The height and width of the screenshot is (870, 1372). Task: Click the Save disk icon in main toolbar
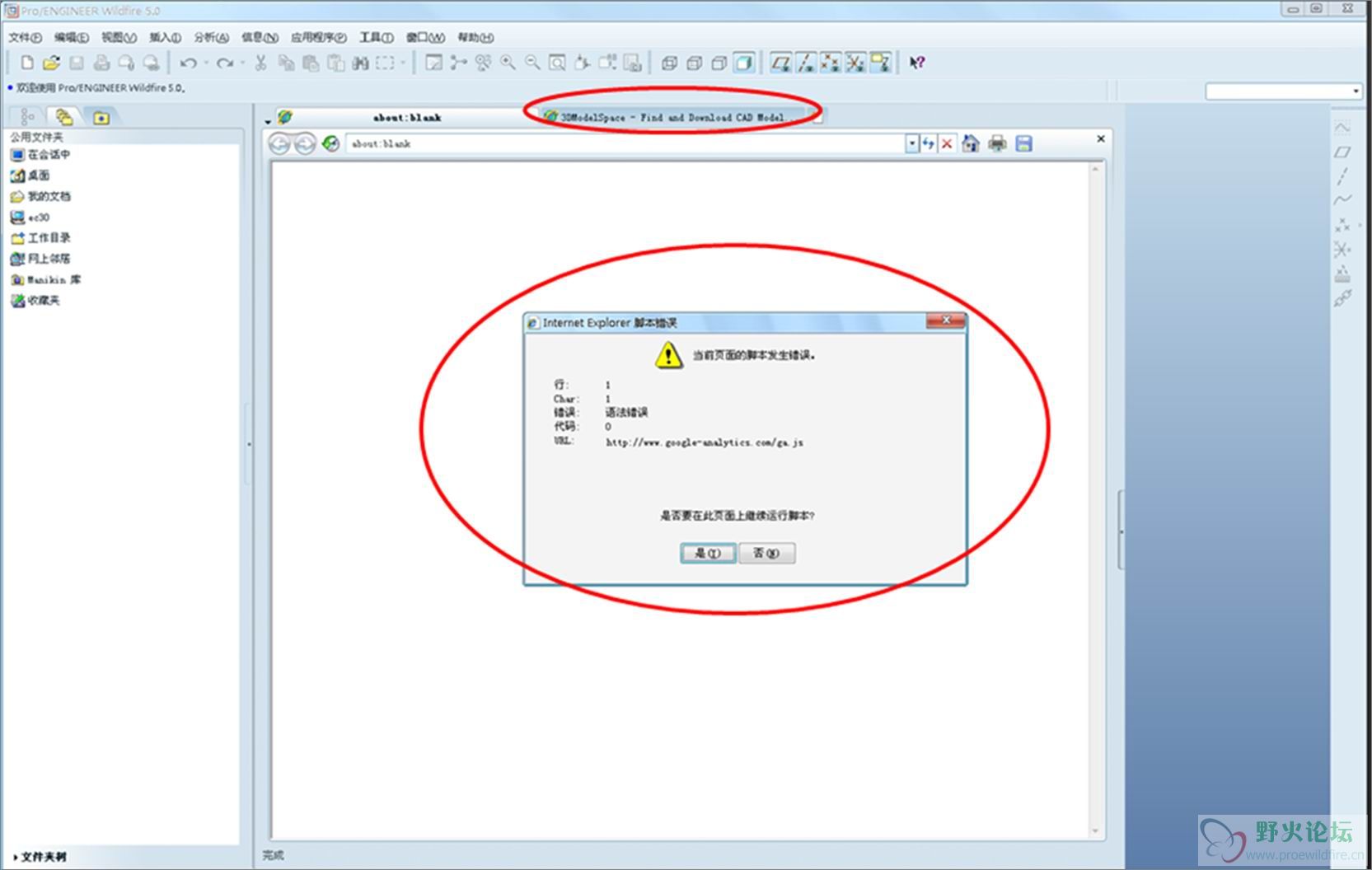click(x=77, y=63)
